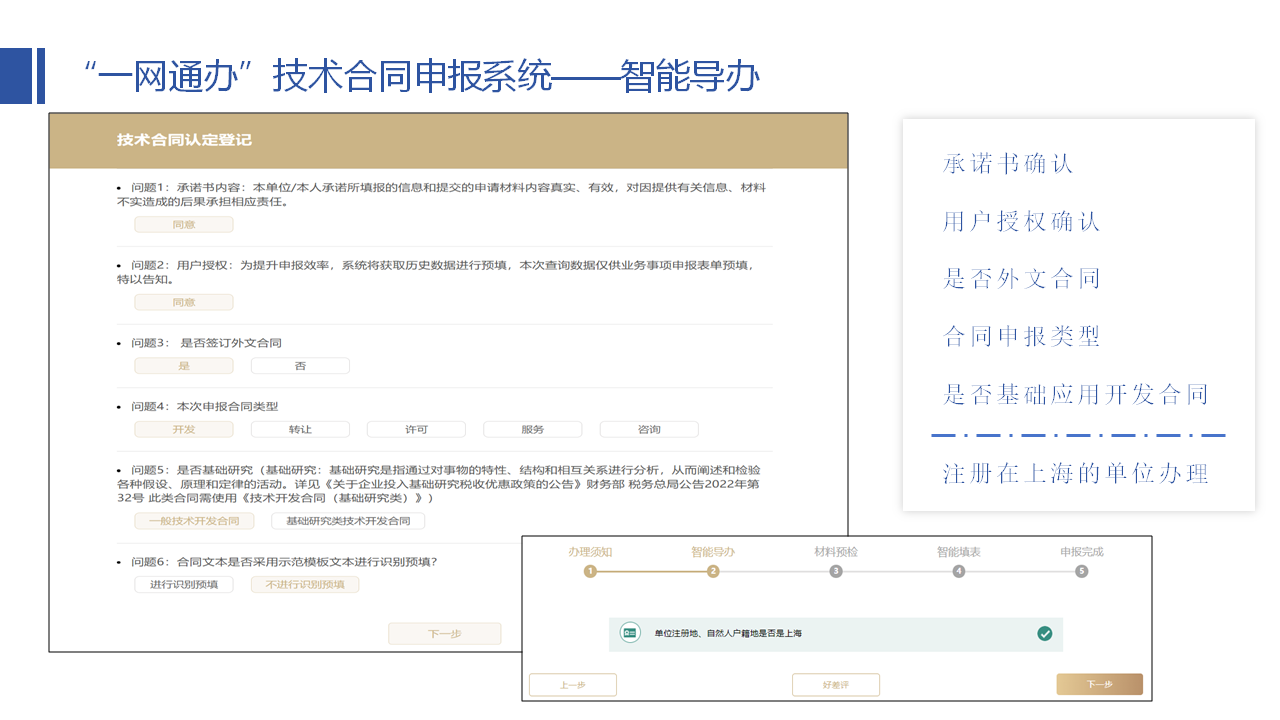Choose 转让 as the contract type
Viewport: 1280px width, 720px height.
click(x=300, y=429)
